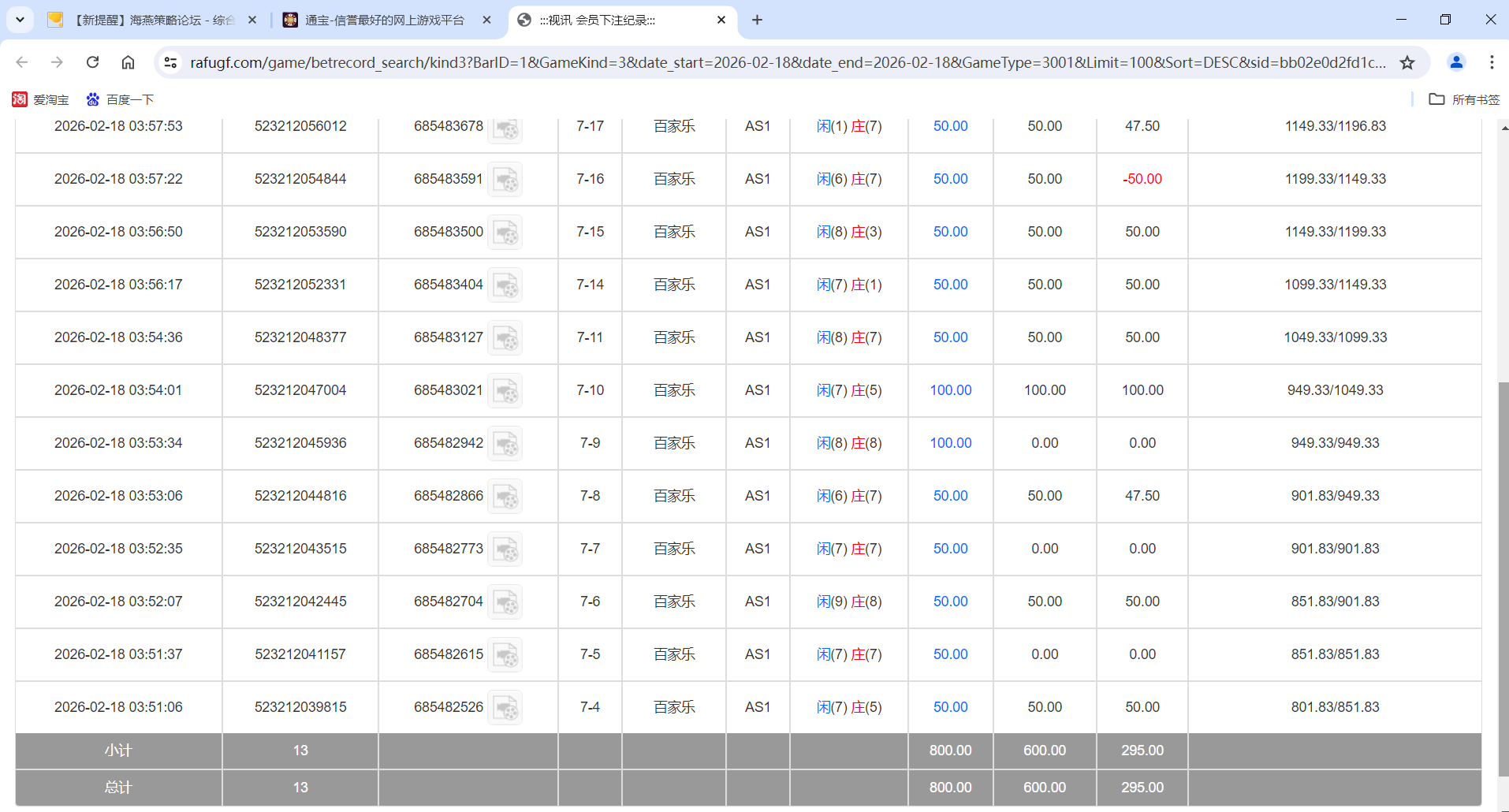The height and width of the screenshot is (812, 1509).
Task: Open a new browser tab
Action: click(x=757, y=20)
